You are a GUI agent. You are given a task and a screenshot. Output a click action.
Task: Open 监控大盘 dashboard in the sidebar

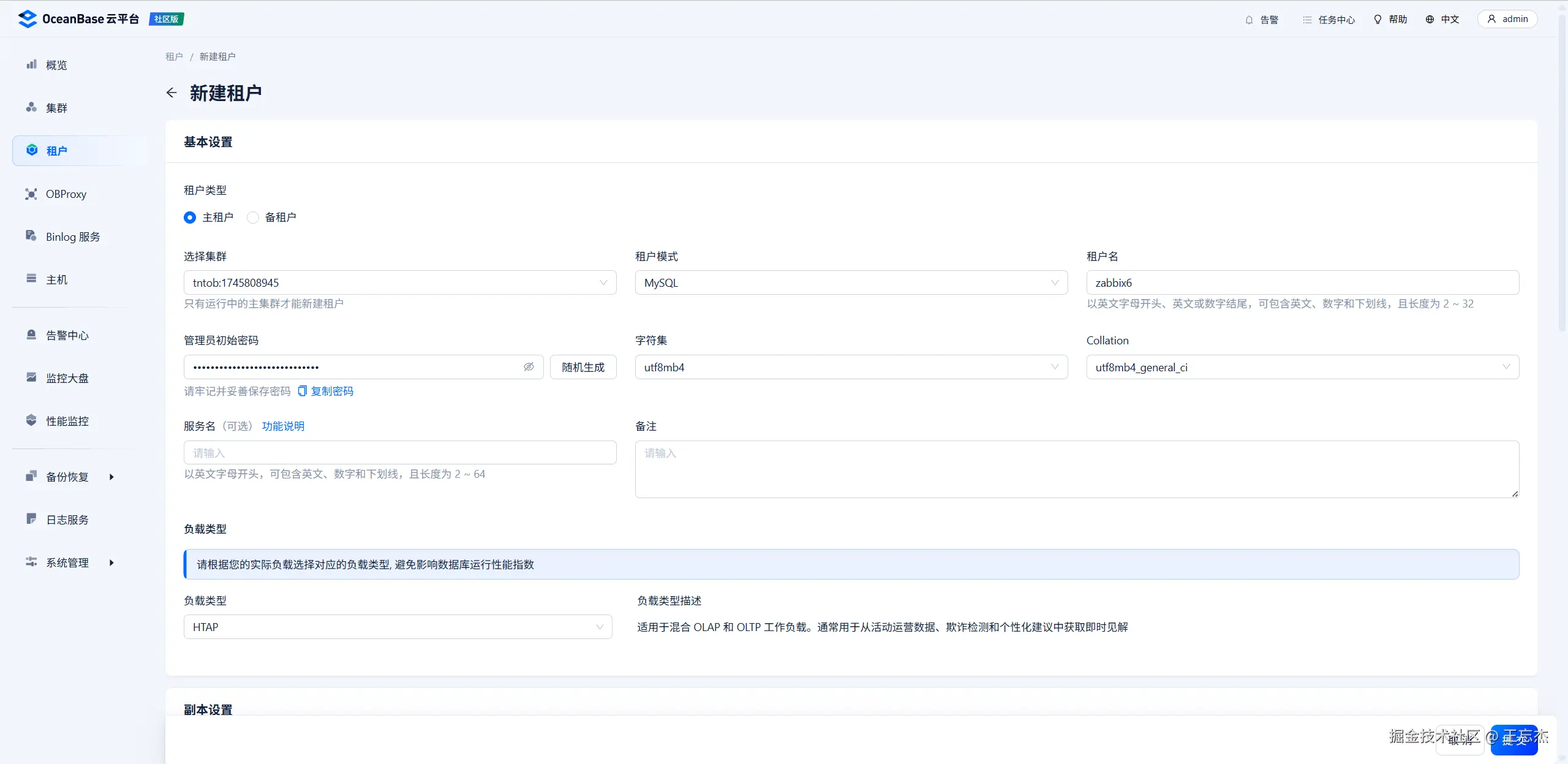pyautogui.click(x=67, y=378)
